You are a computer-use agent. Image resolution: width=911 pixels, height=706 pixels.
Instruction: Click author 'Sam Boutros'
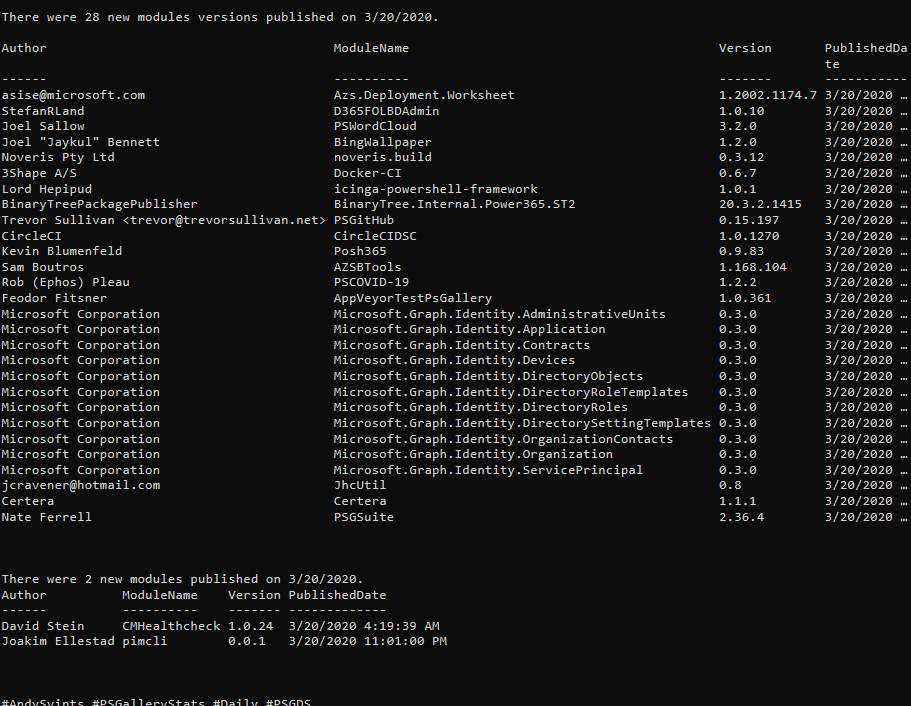pos(43,267)
